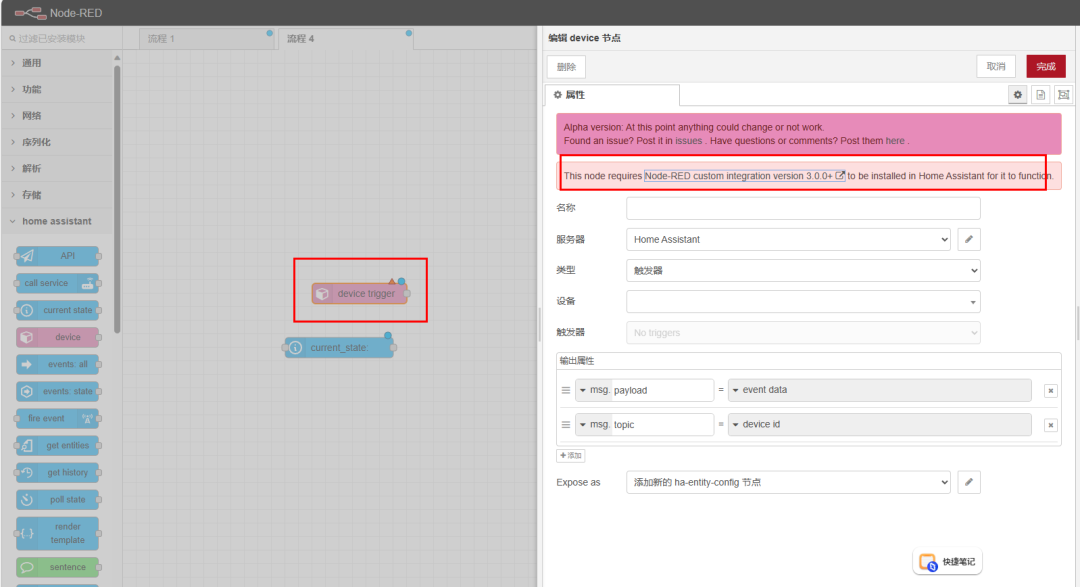
Task: Expand the 序列化 palette category
Action: (57, 142)
